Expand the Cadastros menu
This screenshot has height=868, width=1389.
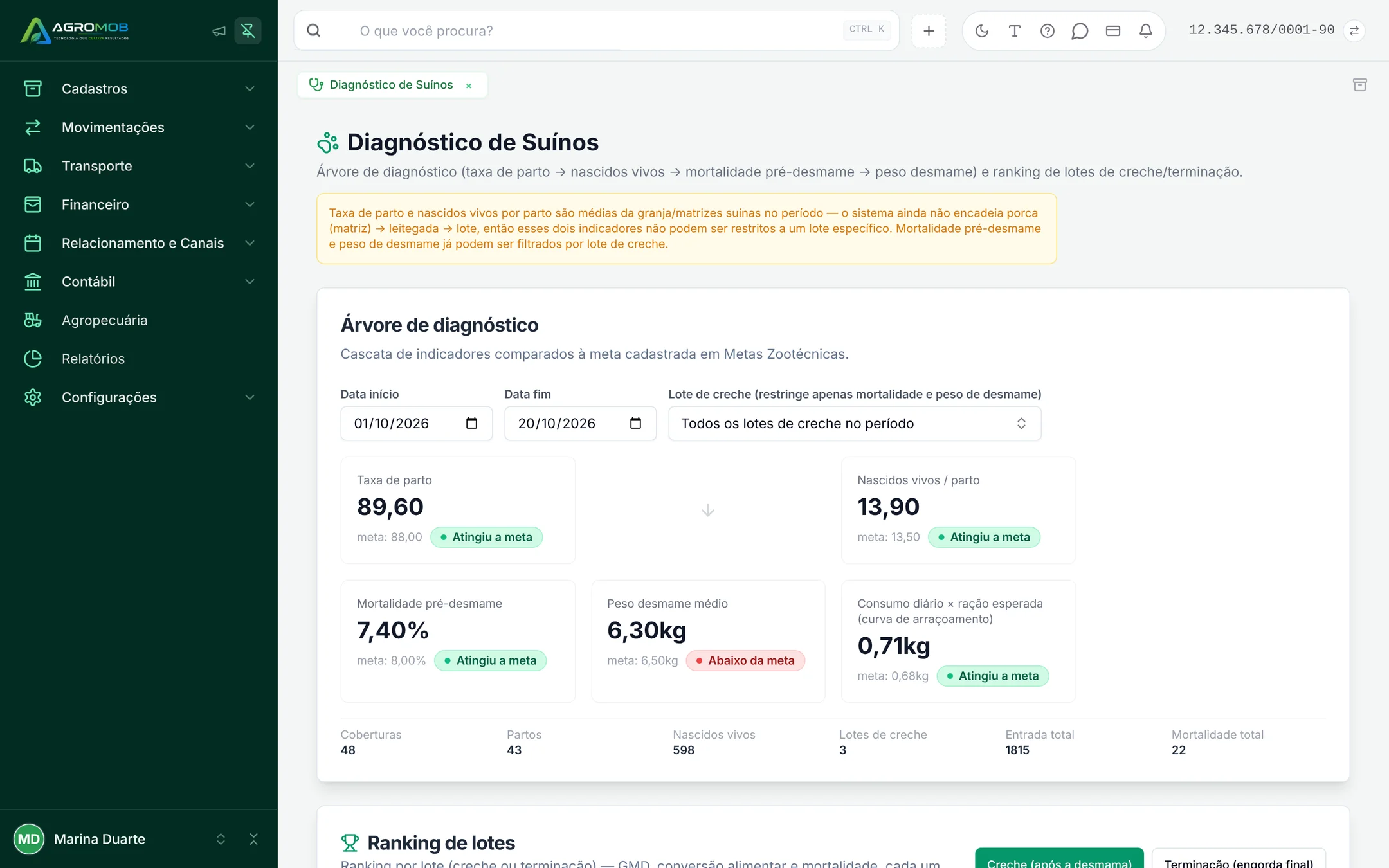pos(139,89)
